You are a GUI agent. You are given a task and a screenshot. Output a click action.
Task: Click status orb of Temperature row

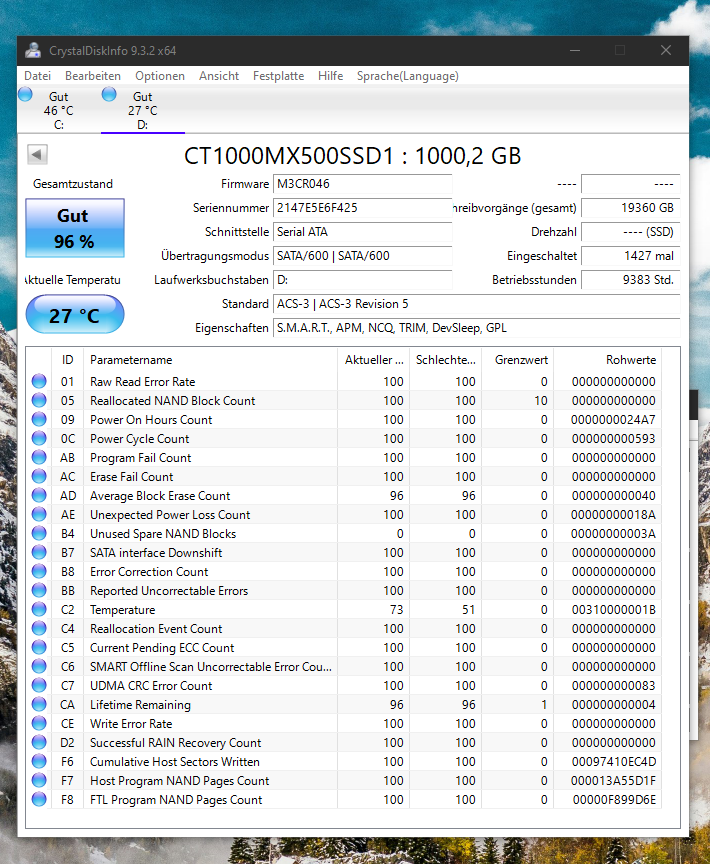(39, 609)
